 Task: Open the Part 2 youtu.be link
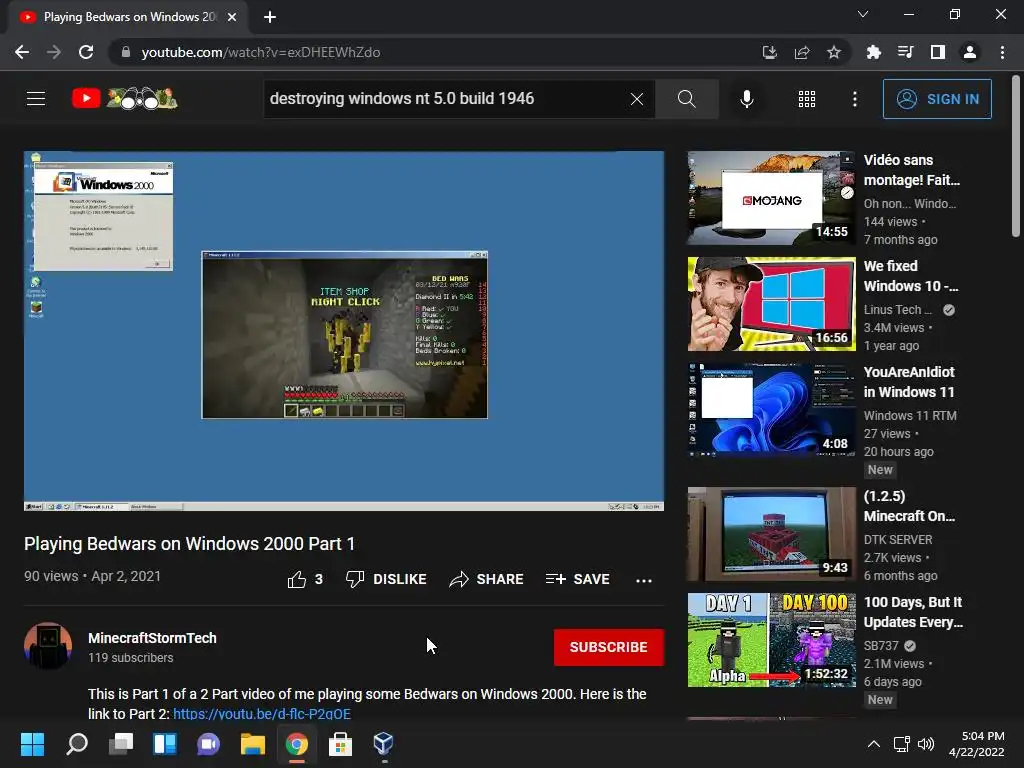pos(262,714)
